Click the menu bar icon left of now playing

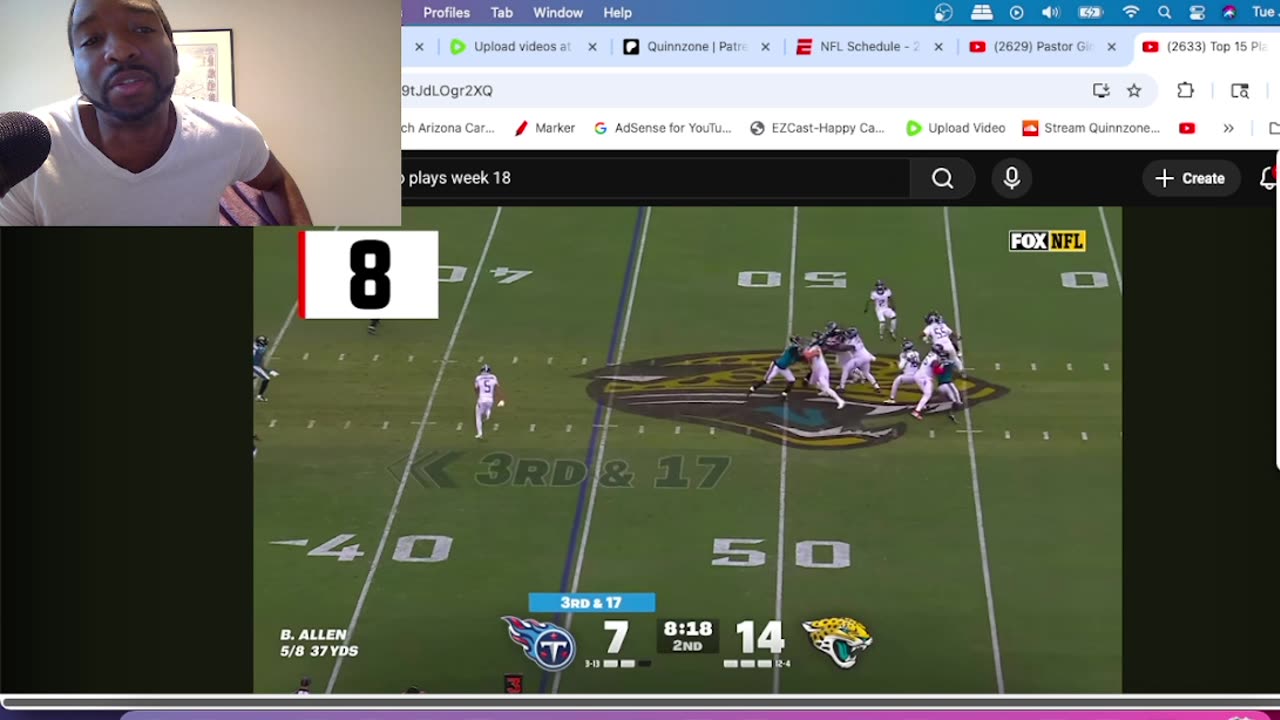pos(981,13)
